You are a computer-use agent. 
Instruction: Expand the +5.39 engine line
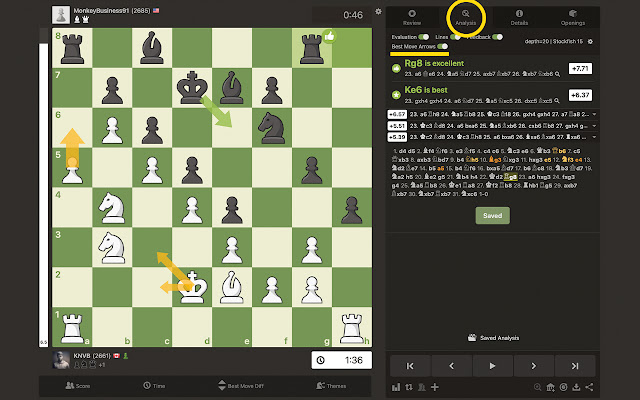(x=594, y=137)
